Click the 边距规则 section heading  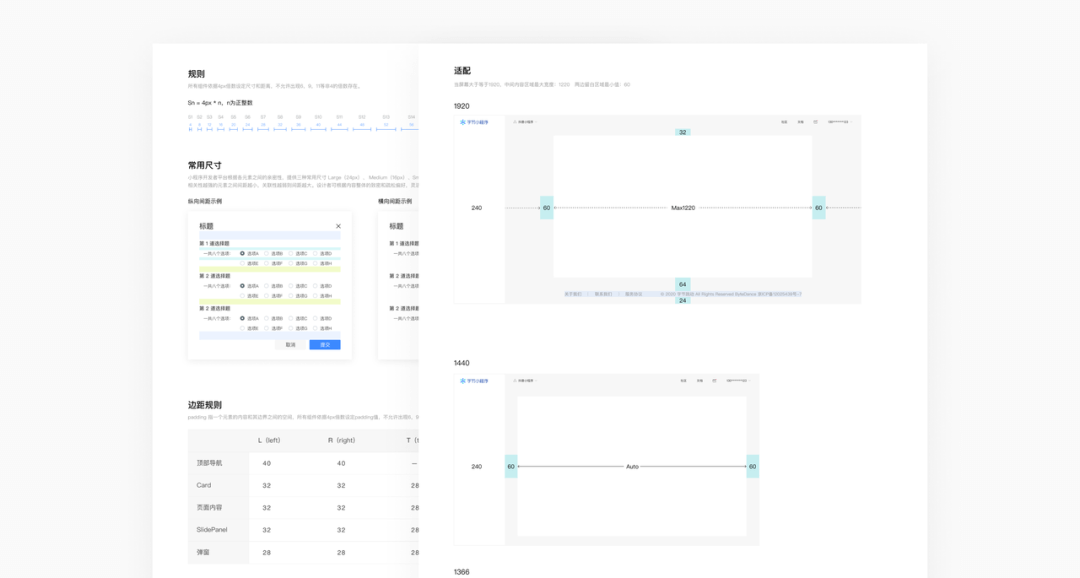tap(205, 405)
